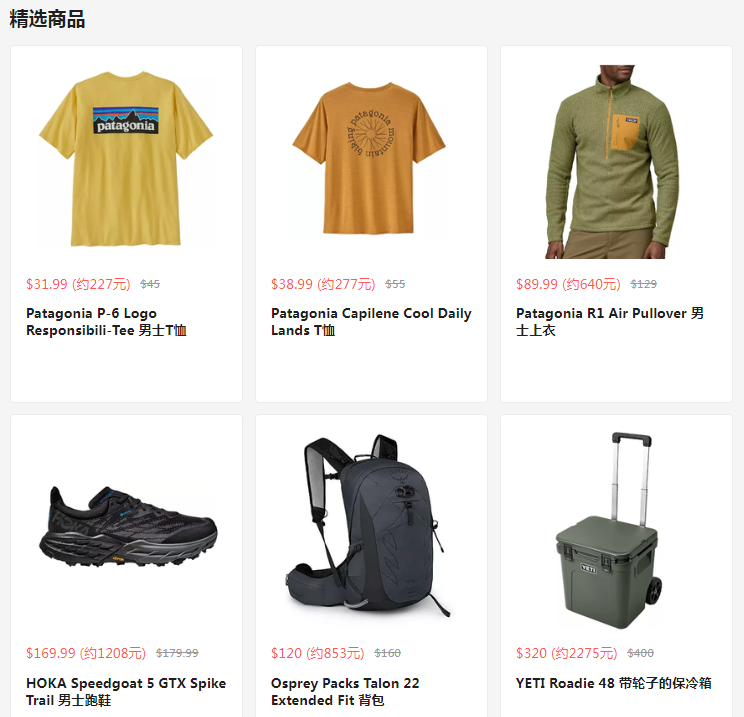The height and width of the screenshot is (717, 744).
Task: Open HOKA Speedgoat 5 GTX Spike Trail link
Action: [x=126, y=691]
